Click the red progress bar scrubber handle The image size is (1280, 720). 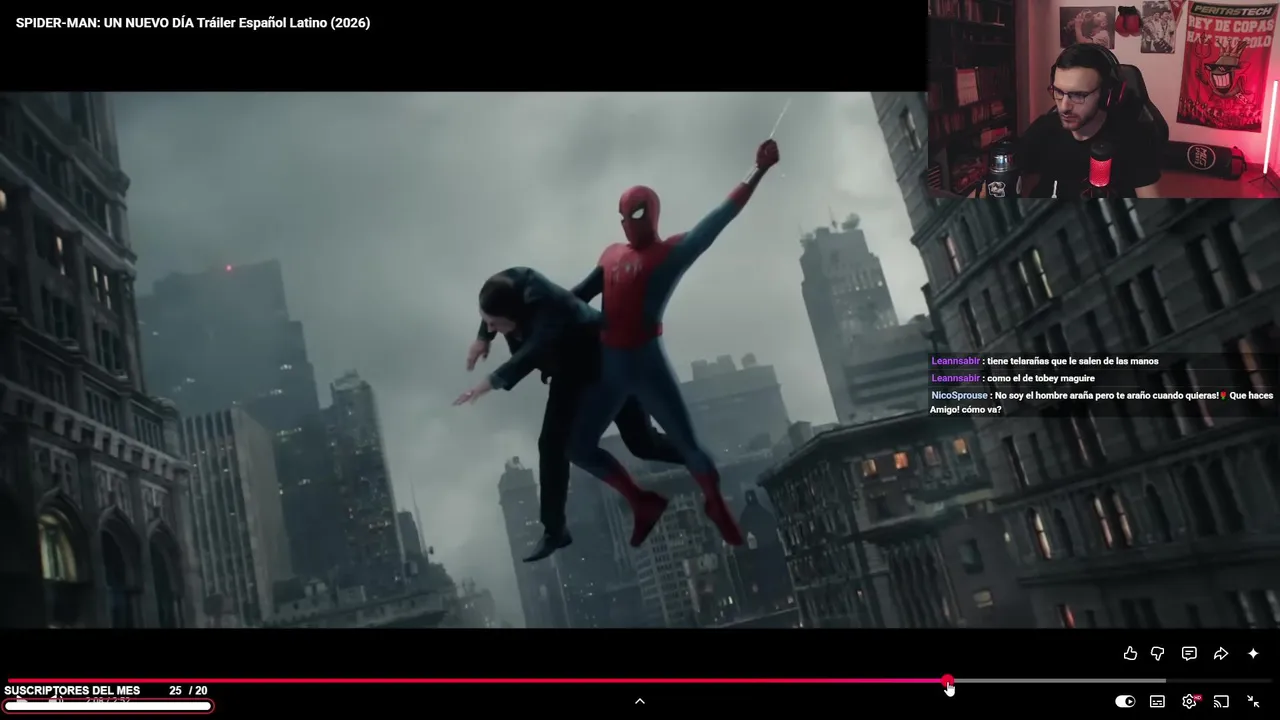coord(947,681)
